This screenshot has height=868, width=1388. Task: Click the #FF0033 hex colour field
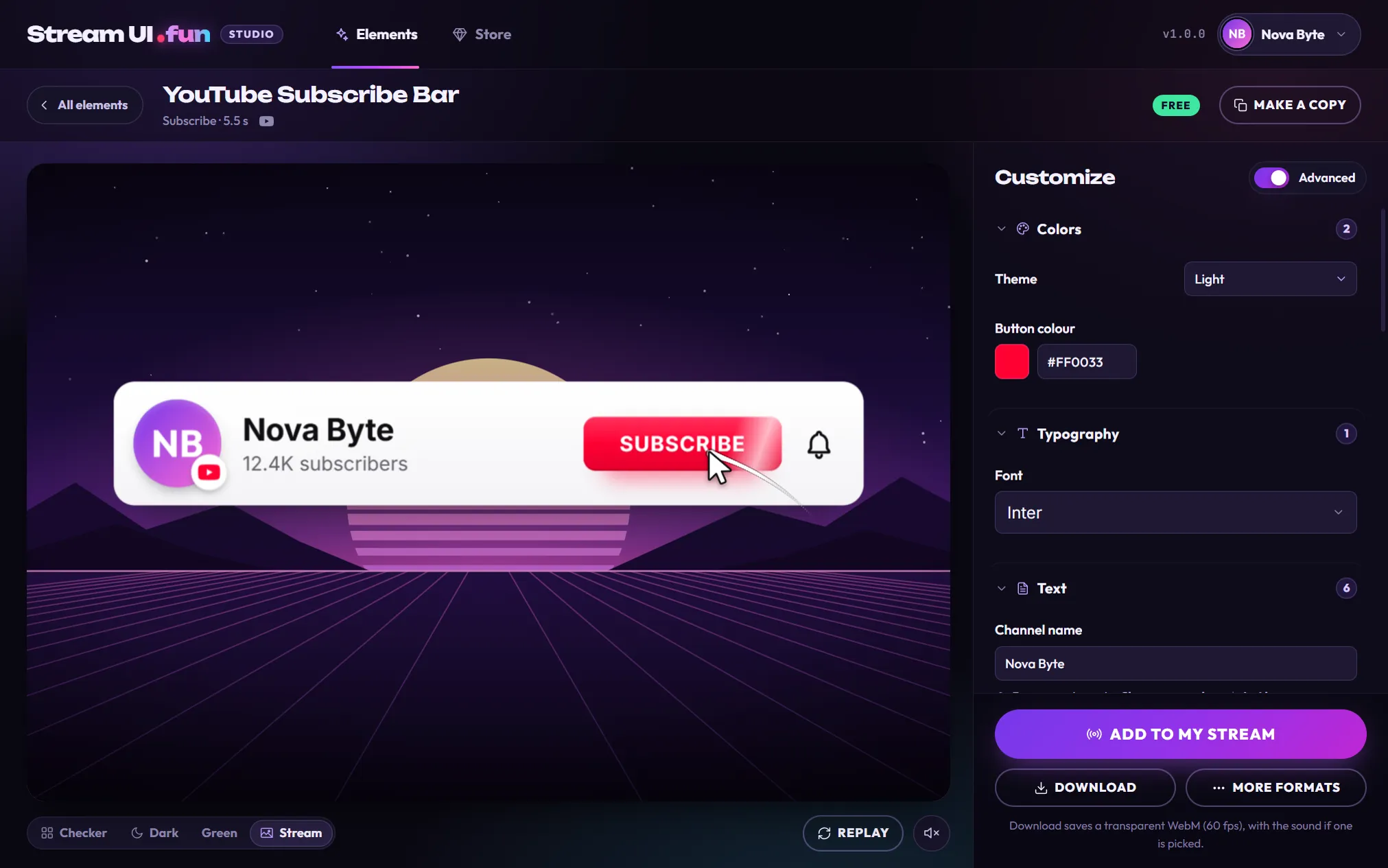pos(1087,362)
